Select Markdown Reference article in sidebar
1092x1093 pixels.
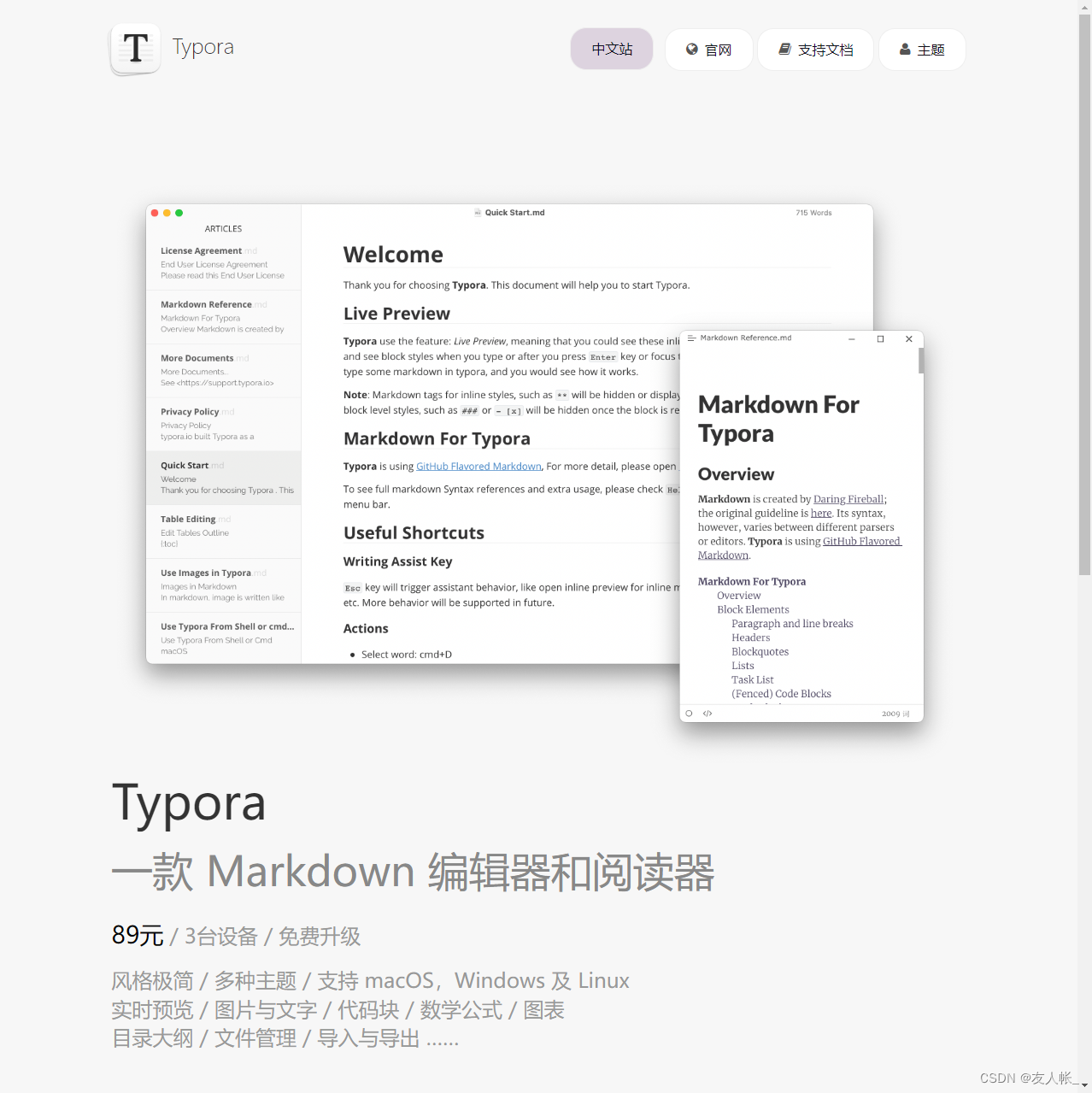[224, 317]
